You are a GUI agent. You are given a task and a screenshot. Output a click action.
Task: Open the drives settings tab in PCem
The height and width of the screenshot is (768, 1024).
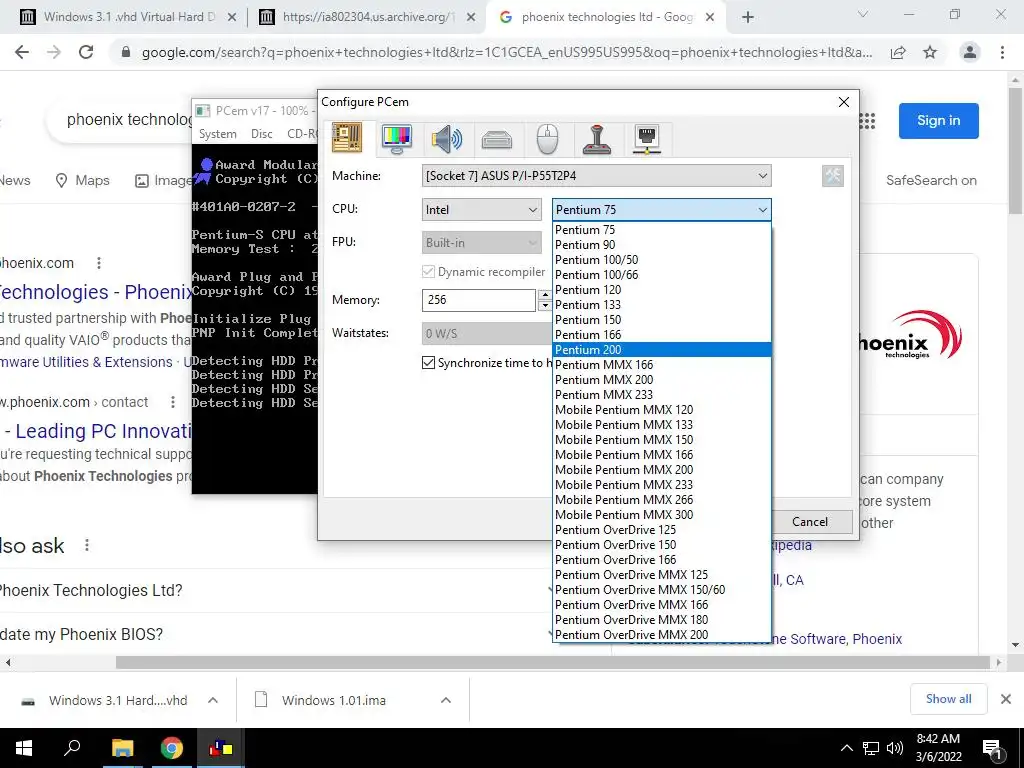(x=497, y=138)
